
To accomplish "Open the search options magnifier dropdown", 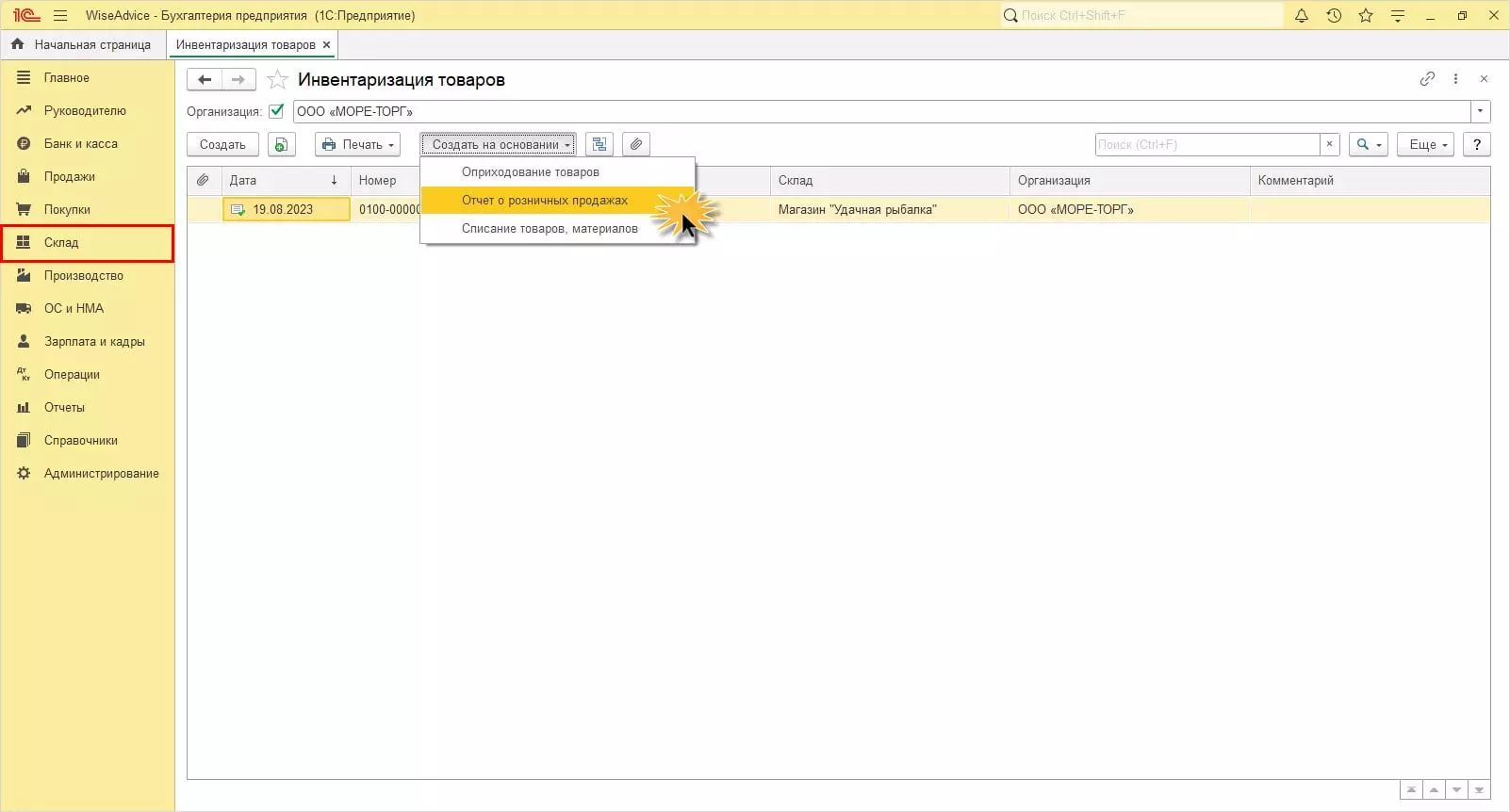I will (1369, 144).
